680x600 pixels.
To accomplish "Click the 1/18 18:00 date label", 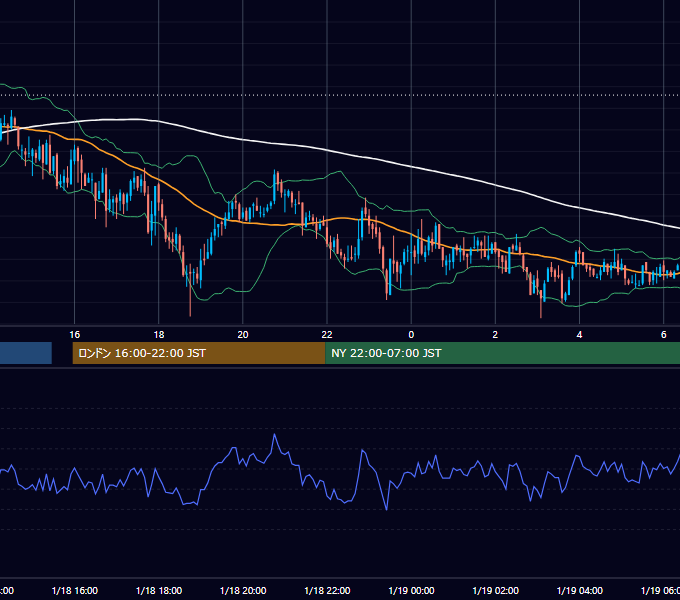I will 159,590.
